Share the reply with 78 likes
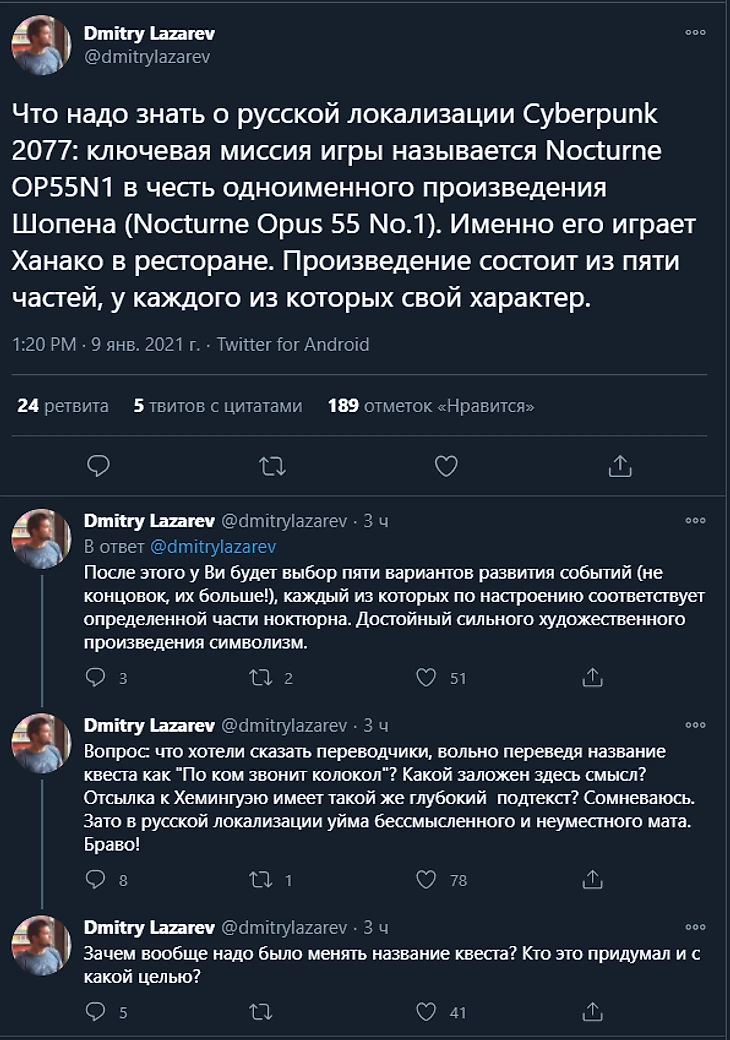Image resolution: width=730 pixels, height=1040 pixels. click(x=592, y=880)
